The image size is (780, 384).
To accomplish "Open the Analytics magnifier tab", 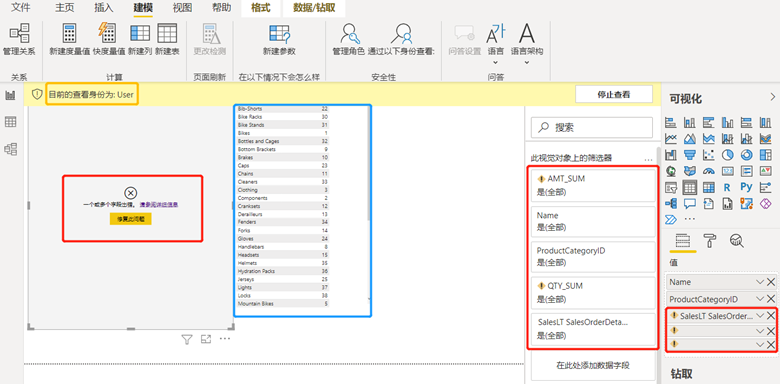I will (x=736, y=241).
